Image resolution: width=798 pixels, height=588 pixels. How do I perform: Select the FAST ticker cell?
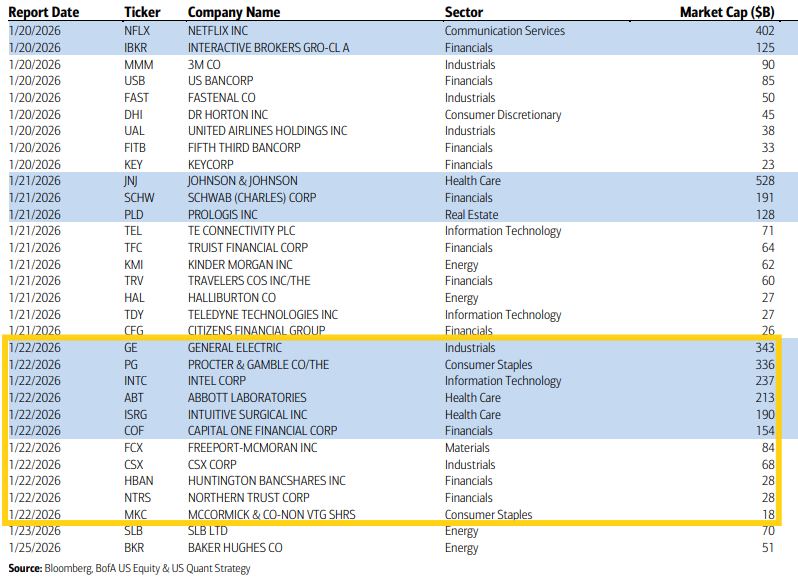tap(136, 98)
